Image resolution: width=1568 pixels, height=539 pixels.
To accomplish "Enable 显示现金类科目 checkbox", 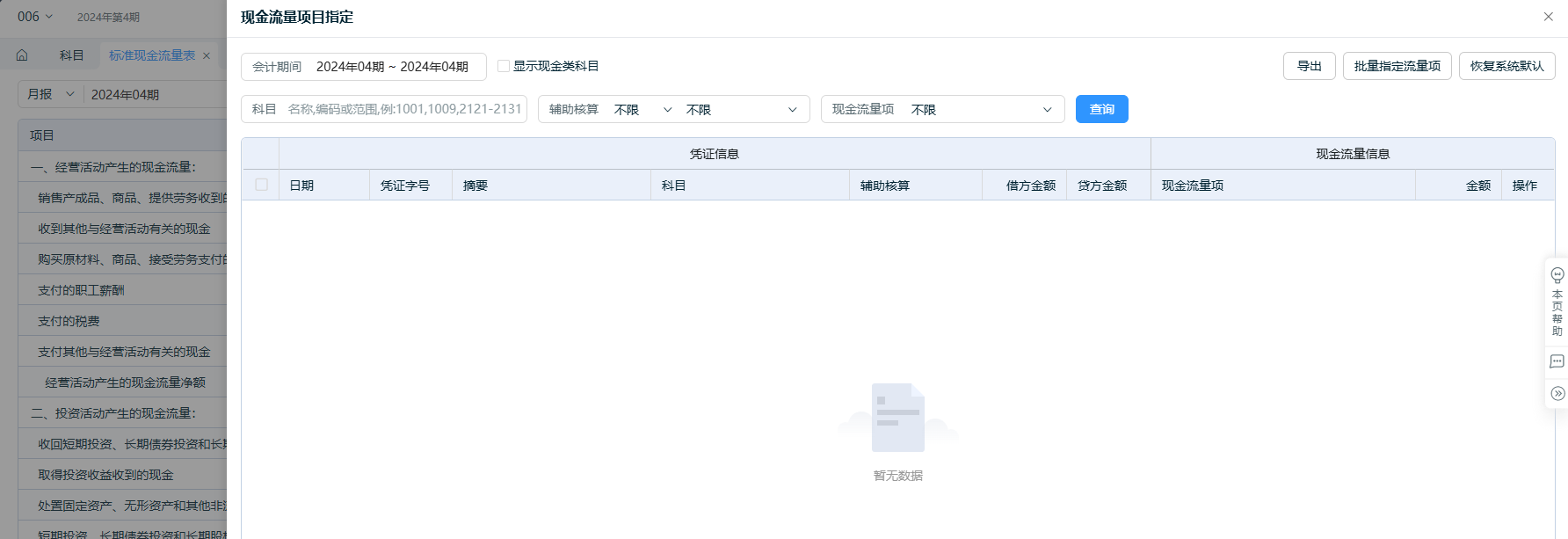I will (504, 66).
